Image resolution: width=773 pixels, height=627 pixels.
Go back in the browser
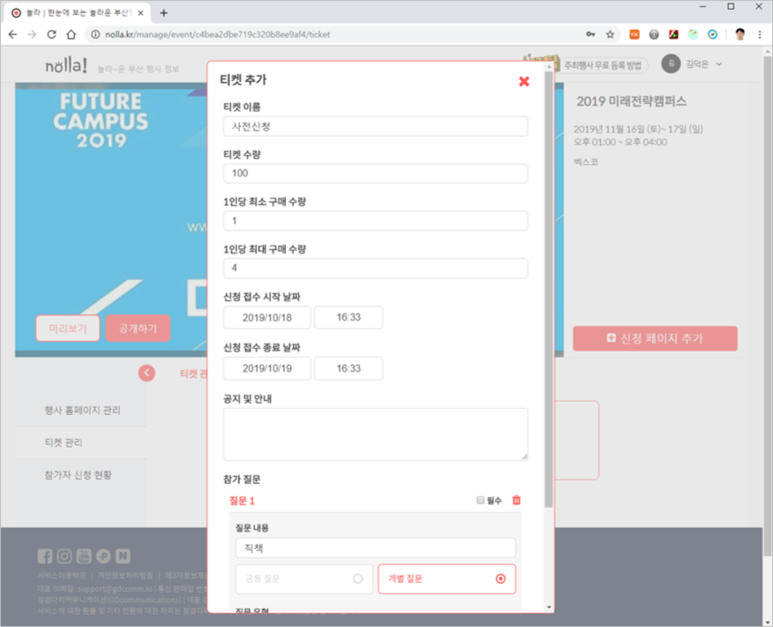tap(13, 35)
